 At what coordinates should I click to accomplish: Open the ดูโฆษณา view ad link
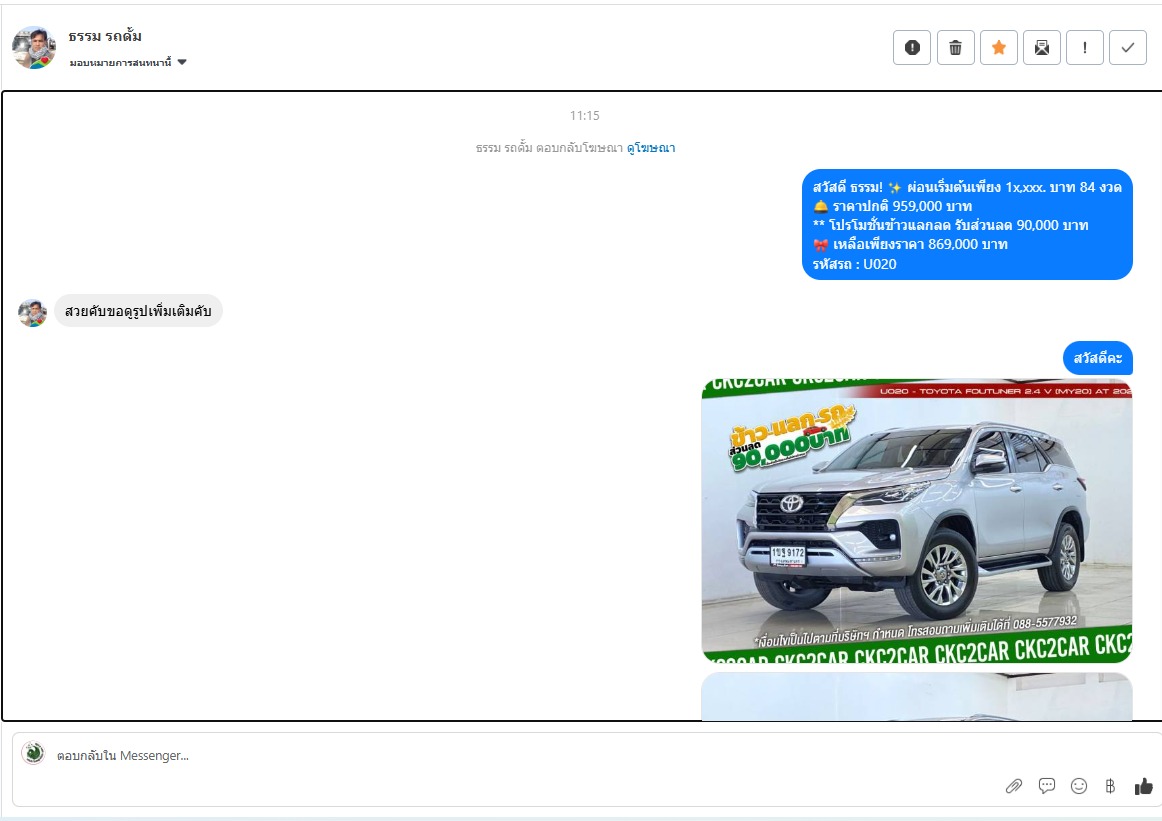[651, 147]
